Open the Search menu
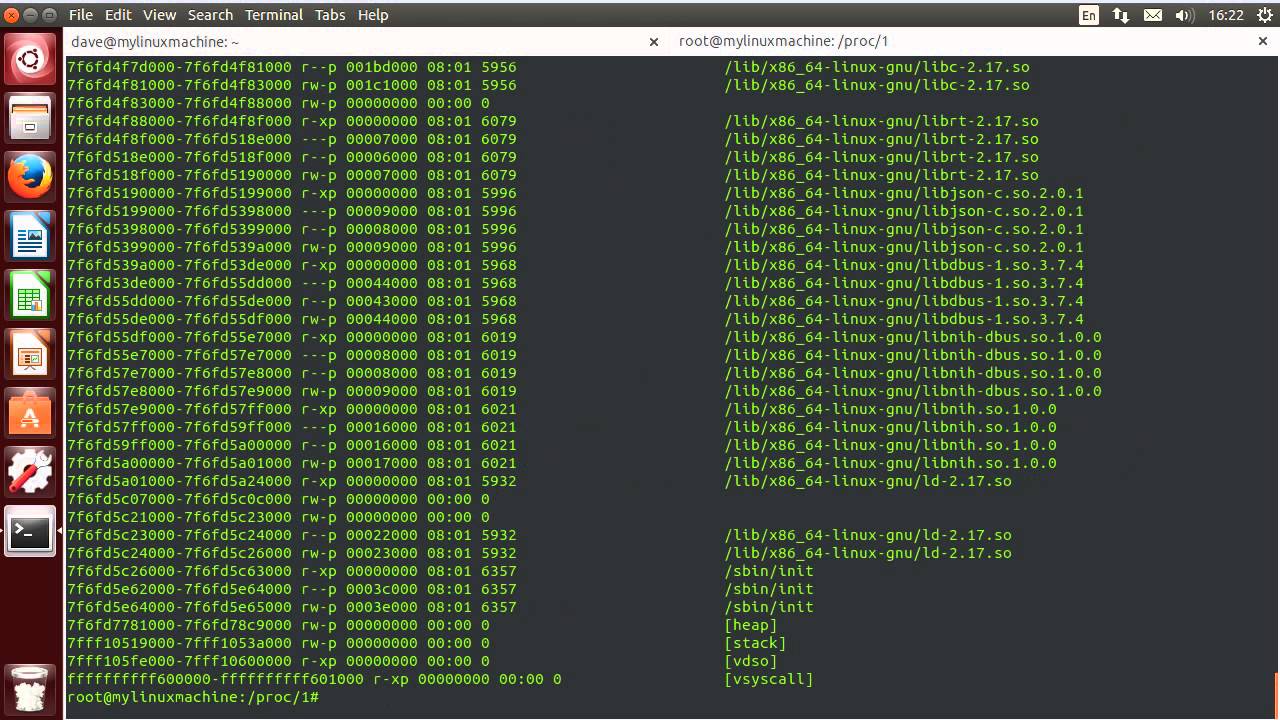 tap(210, 15)
